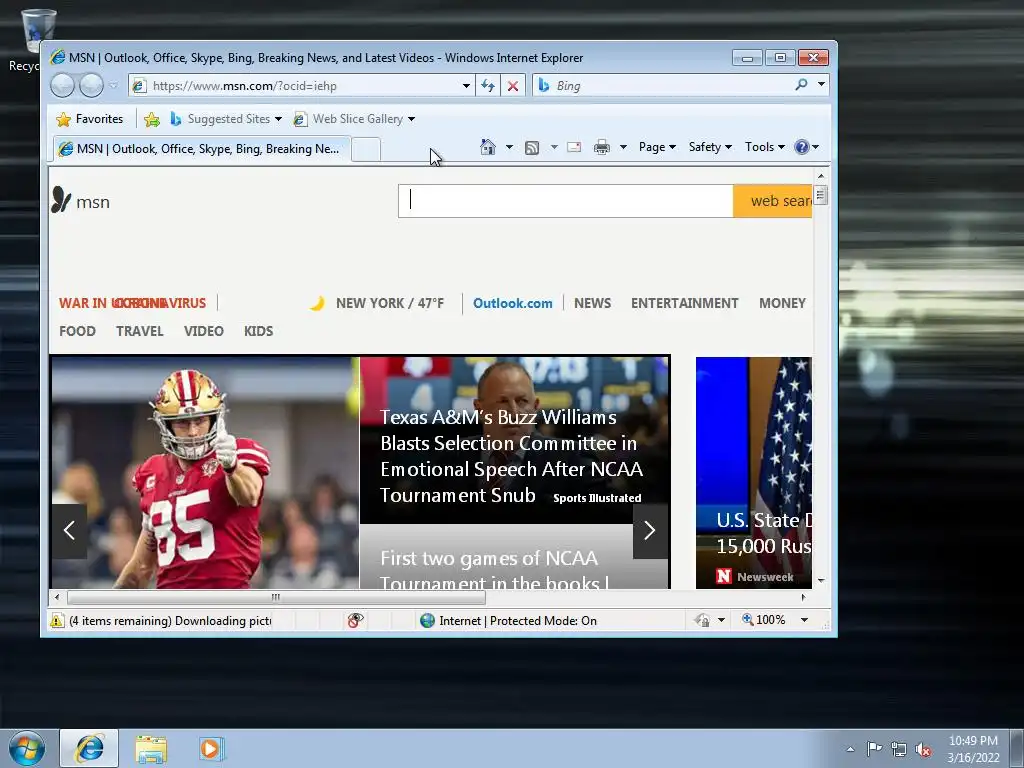Click the magnifier Search icon
This screenshot has height=768, width=1024.
(x=801, y=85)
